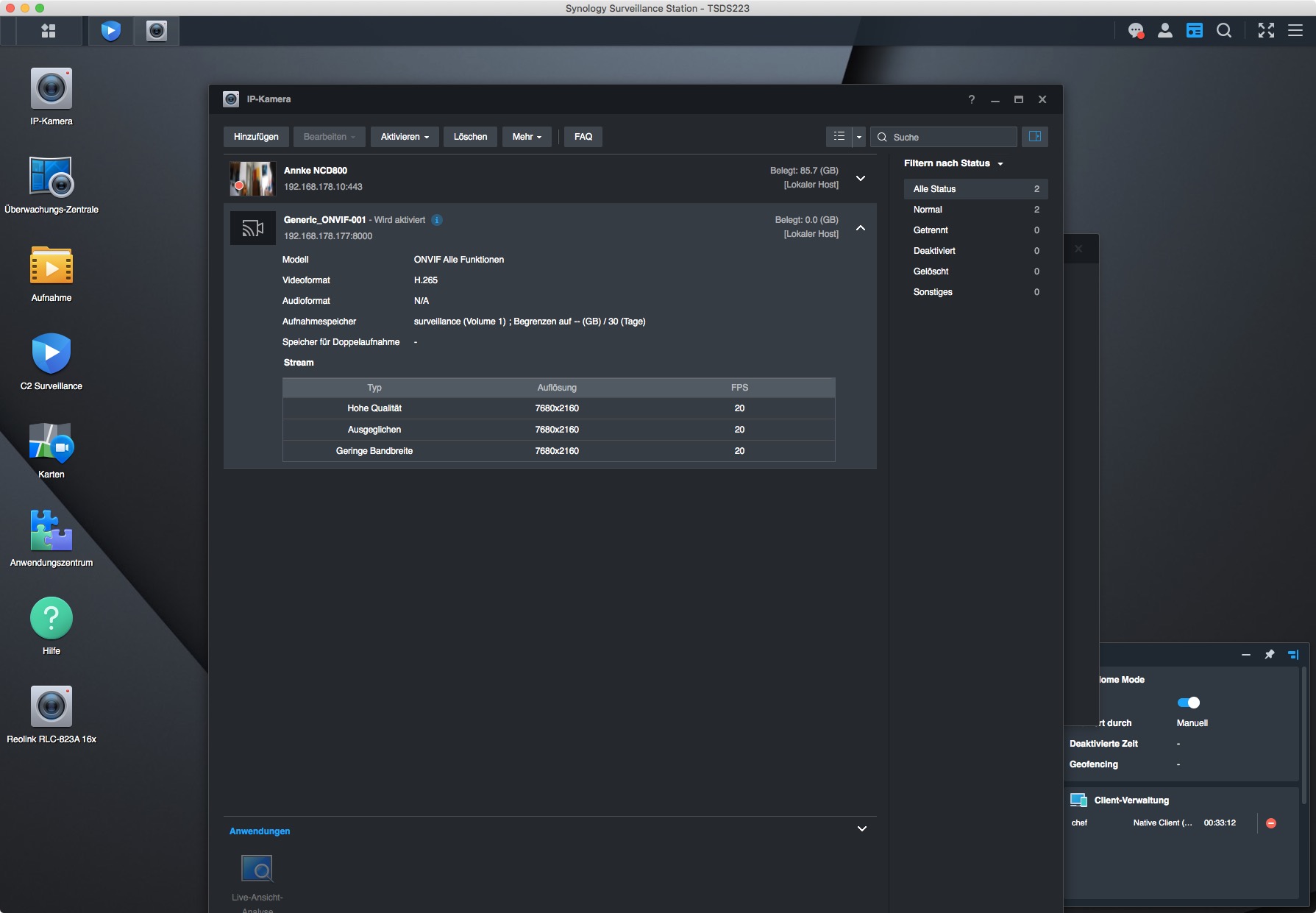Launch Überwachungs-Zentrale from desktop

pyautogui.click(x=51, y=185)
